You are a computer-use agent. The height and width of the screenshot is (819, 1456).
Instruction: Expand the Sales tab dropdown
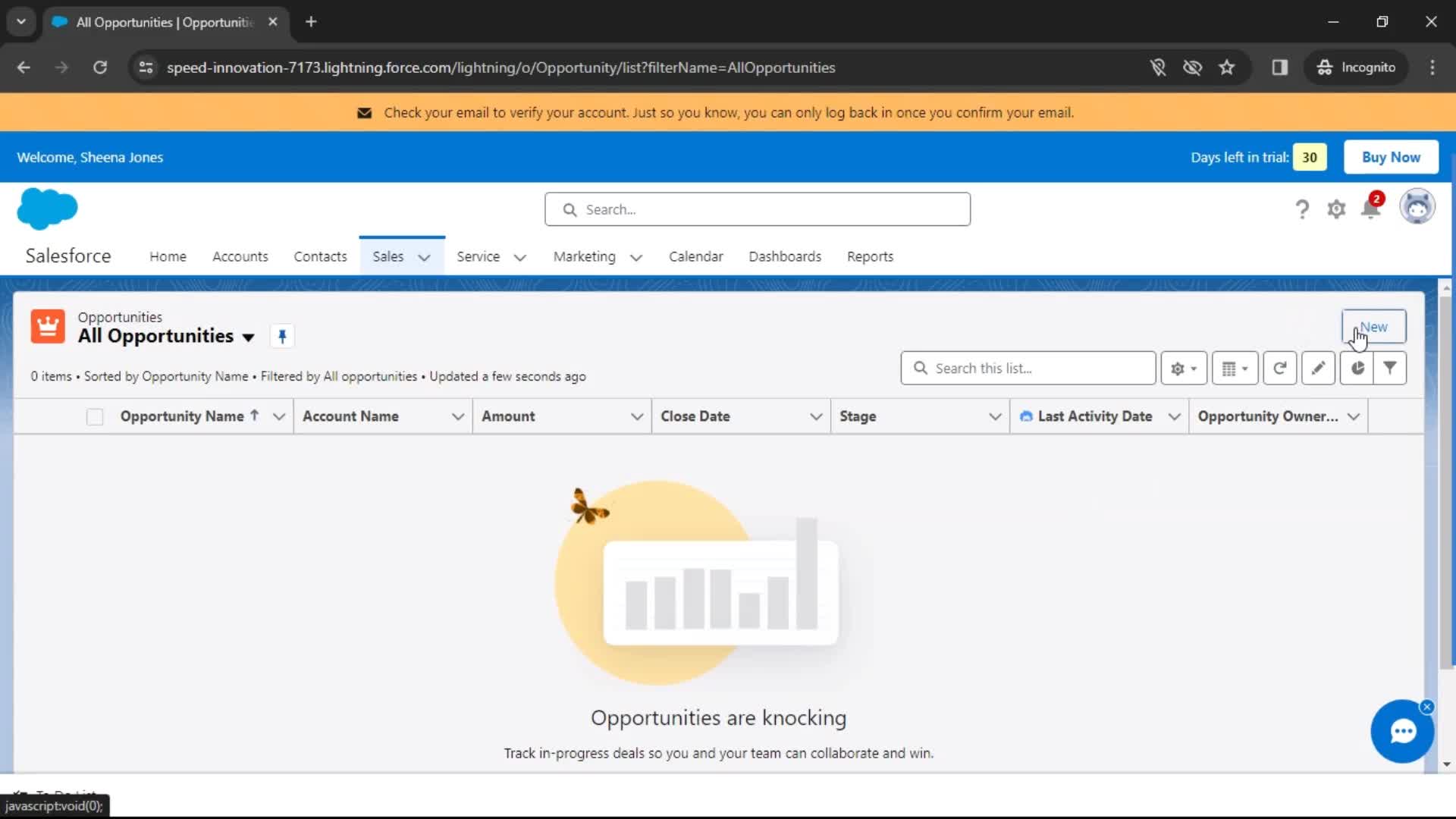425,257
